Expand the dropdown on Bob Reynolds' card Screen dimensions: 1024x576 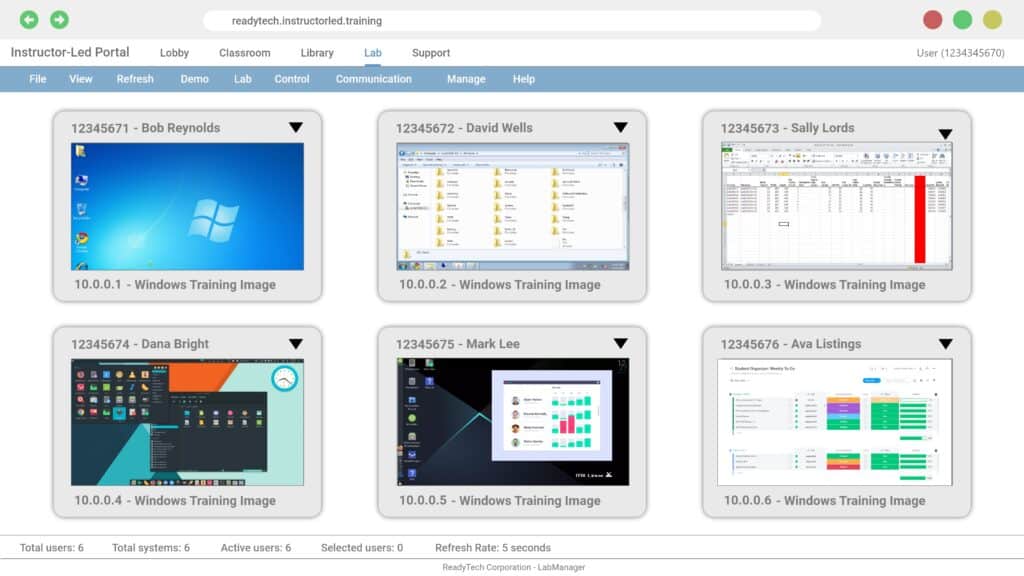coord(297,128)
